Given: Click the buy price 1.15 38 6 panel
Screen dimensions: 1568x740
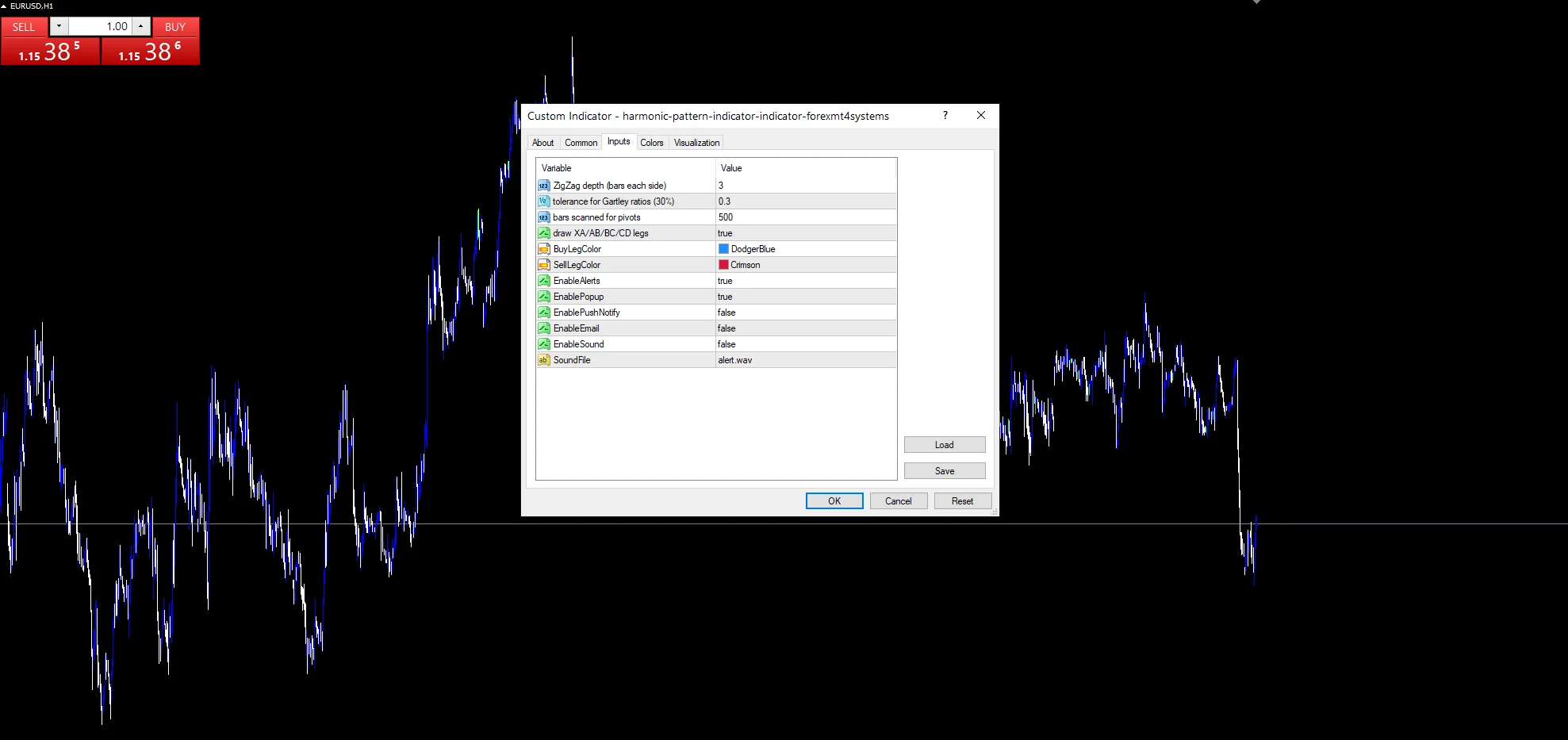Looking at the screenshot, I should (x=150, y=52).
